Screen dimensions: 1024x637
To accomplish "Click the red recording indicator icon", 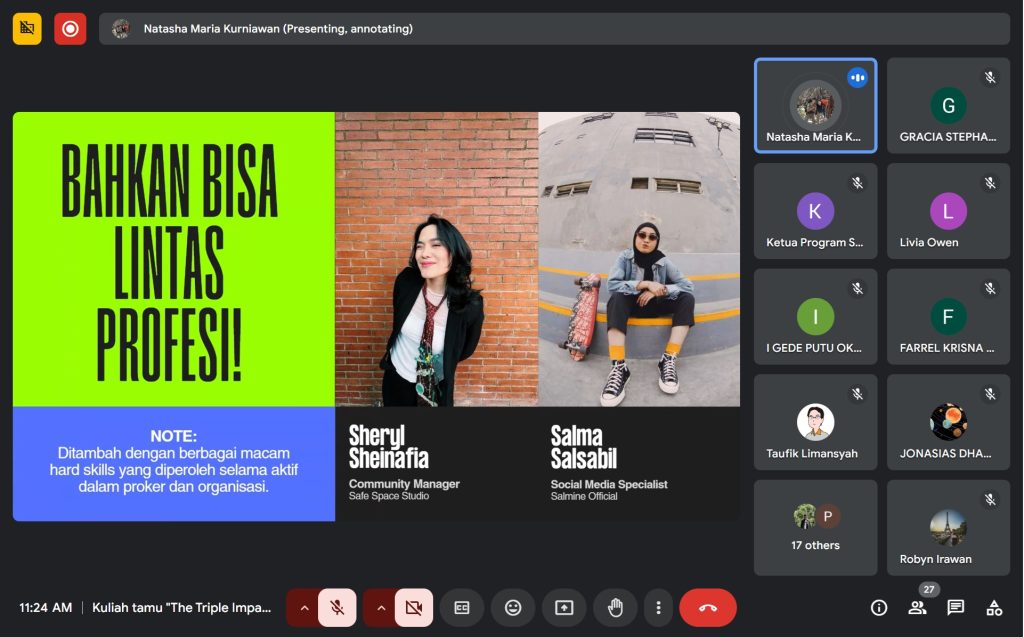I will [x=70, y=29].
